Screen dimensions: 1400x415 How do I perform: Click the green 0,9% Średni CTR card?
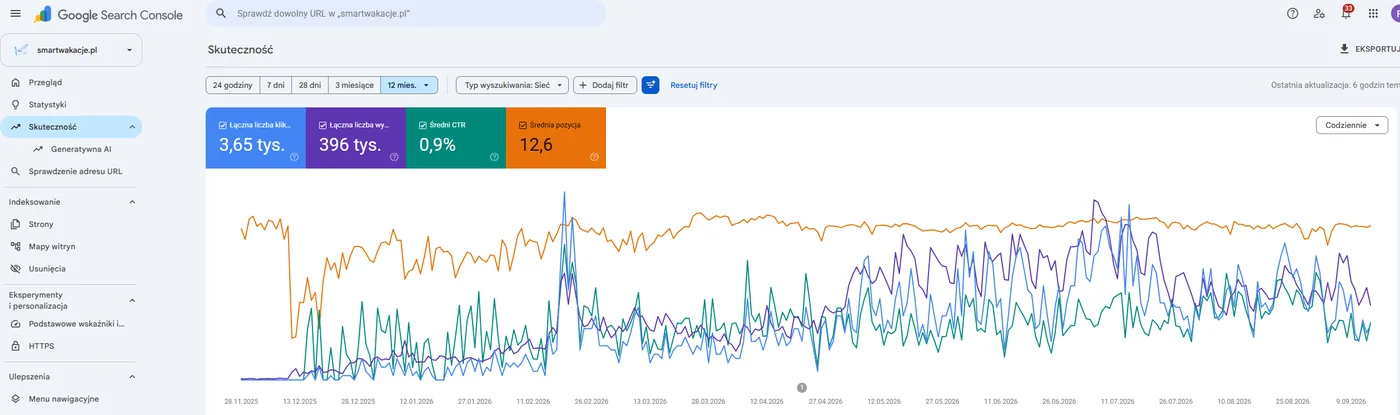456,138
